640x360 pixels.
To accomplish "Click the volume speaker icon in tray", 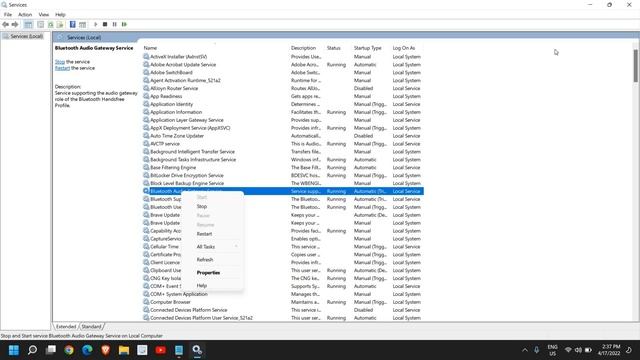I will (578, 350).
